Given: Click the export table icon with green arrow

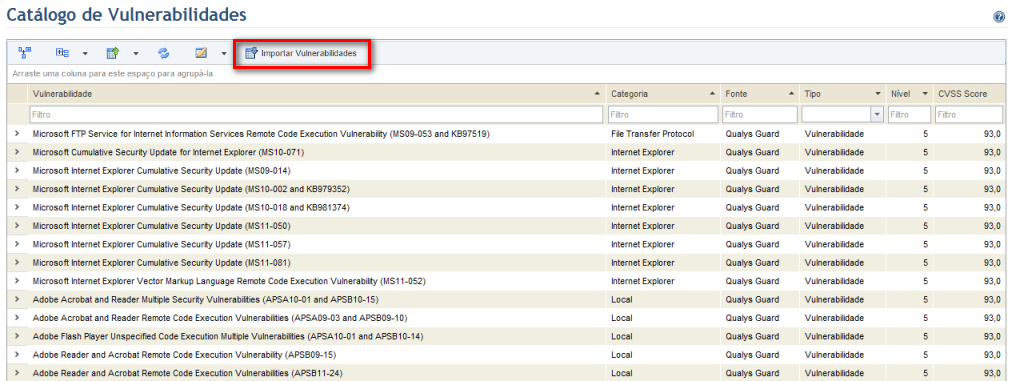Looking at the screenshot, I should (x=112, y=52).
